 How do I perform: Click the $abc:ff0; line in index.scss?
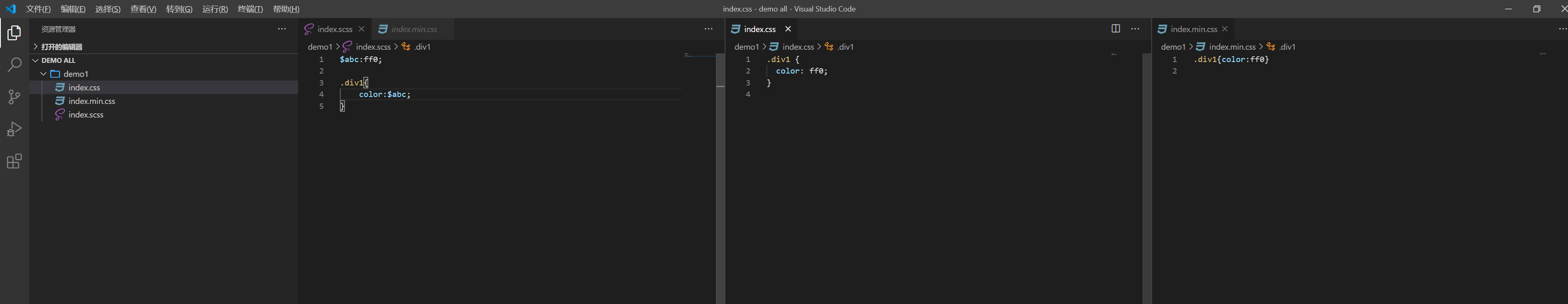click(361, 60)
